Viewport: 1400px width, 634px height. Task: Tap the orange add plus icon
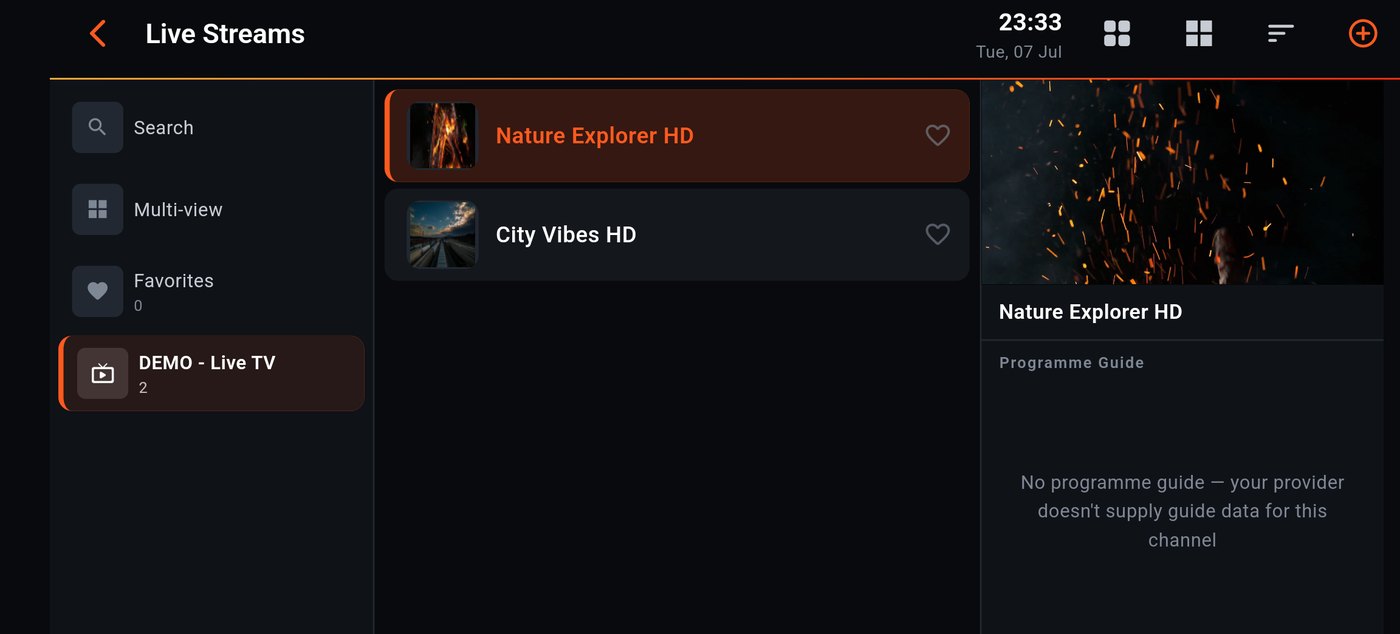pyautogui.click(x=1363, y=34)
